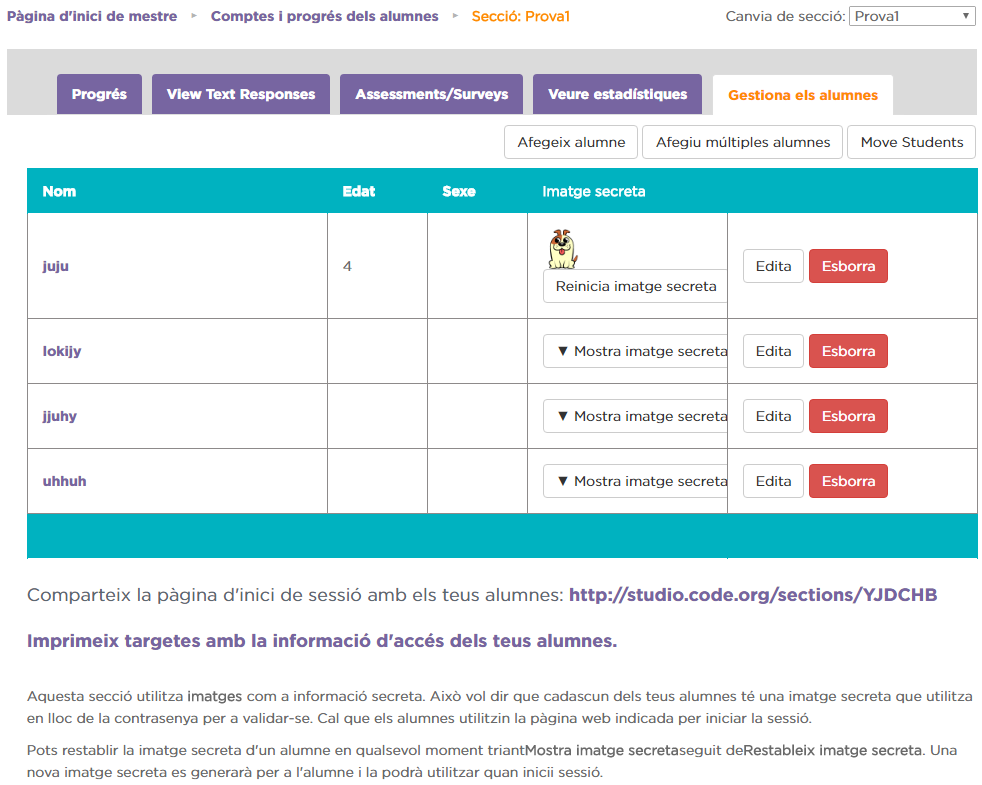
Task: Open the studio.code.org section link
Action: [752, 595]
